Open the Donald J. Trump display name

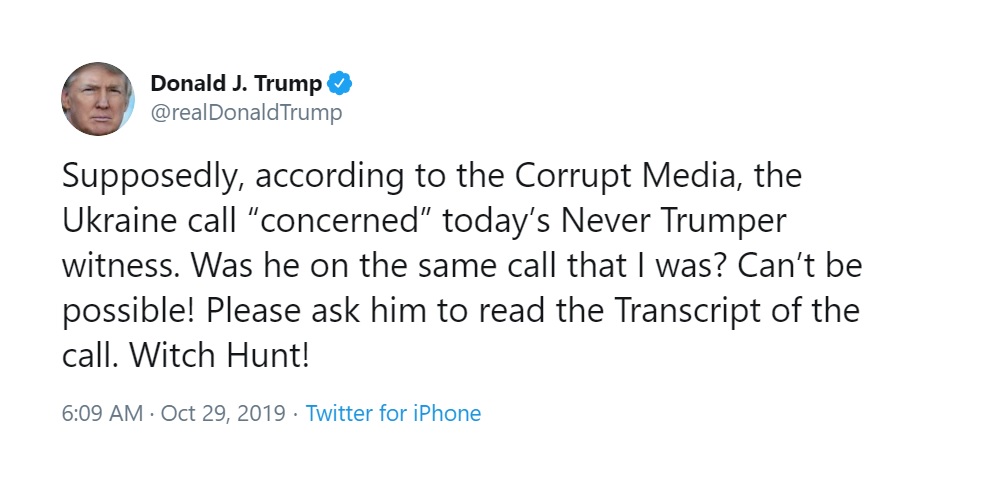click(x=236, y=84)
